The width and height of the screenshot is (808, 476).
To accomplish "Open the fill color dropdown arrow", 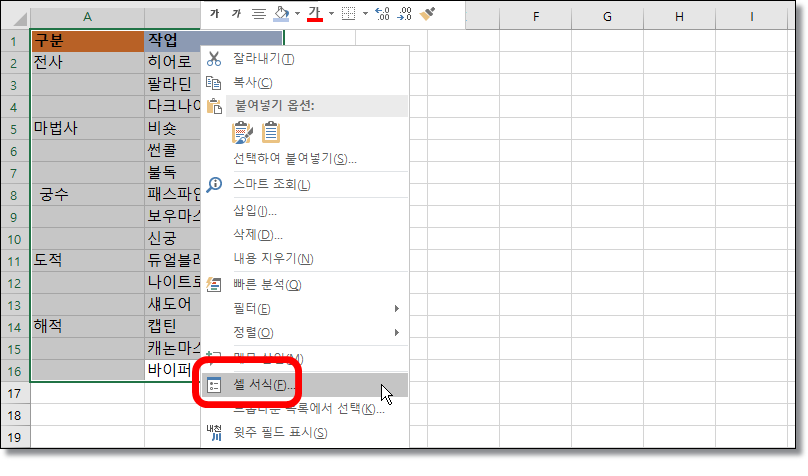I will pos(297,14).
